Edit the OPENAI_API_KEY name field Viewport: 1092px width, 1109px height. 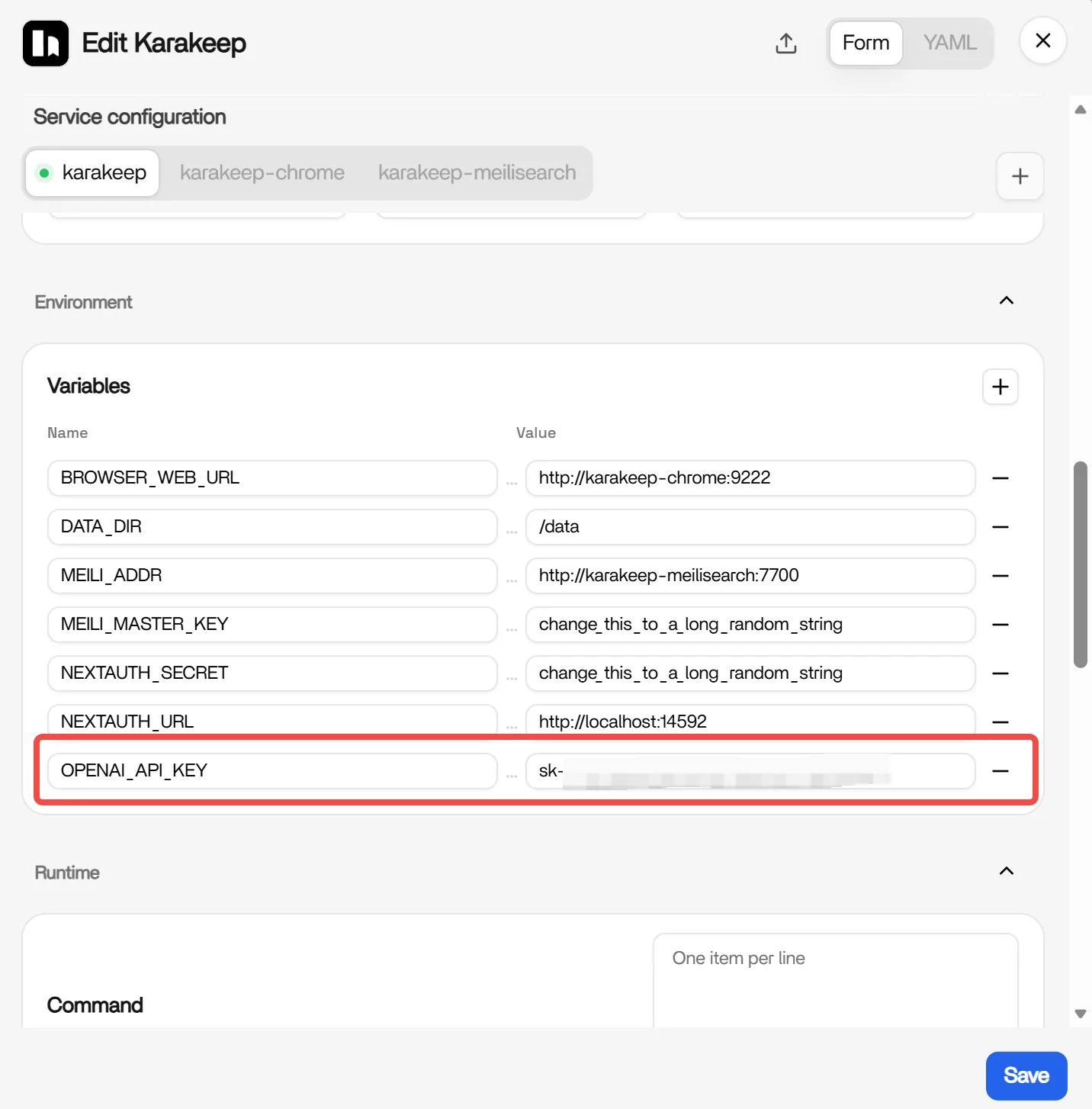click(x=272, y=771)
